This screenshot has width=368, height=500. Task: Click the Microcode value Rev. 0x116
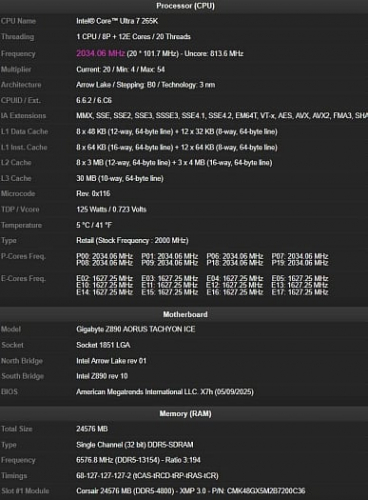(93, 194)
